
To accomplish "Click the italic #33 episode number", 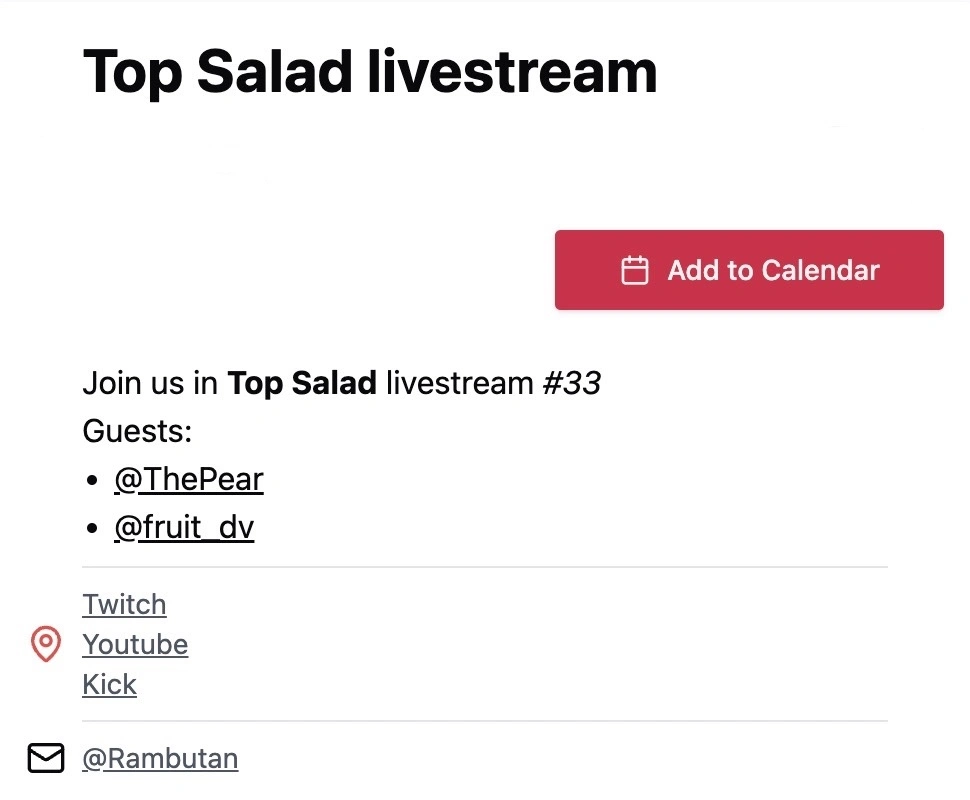I will click(x=571, y=383).
